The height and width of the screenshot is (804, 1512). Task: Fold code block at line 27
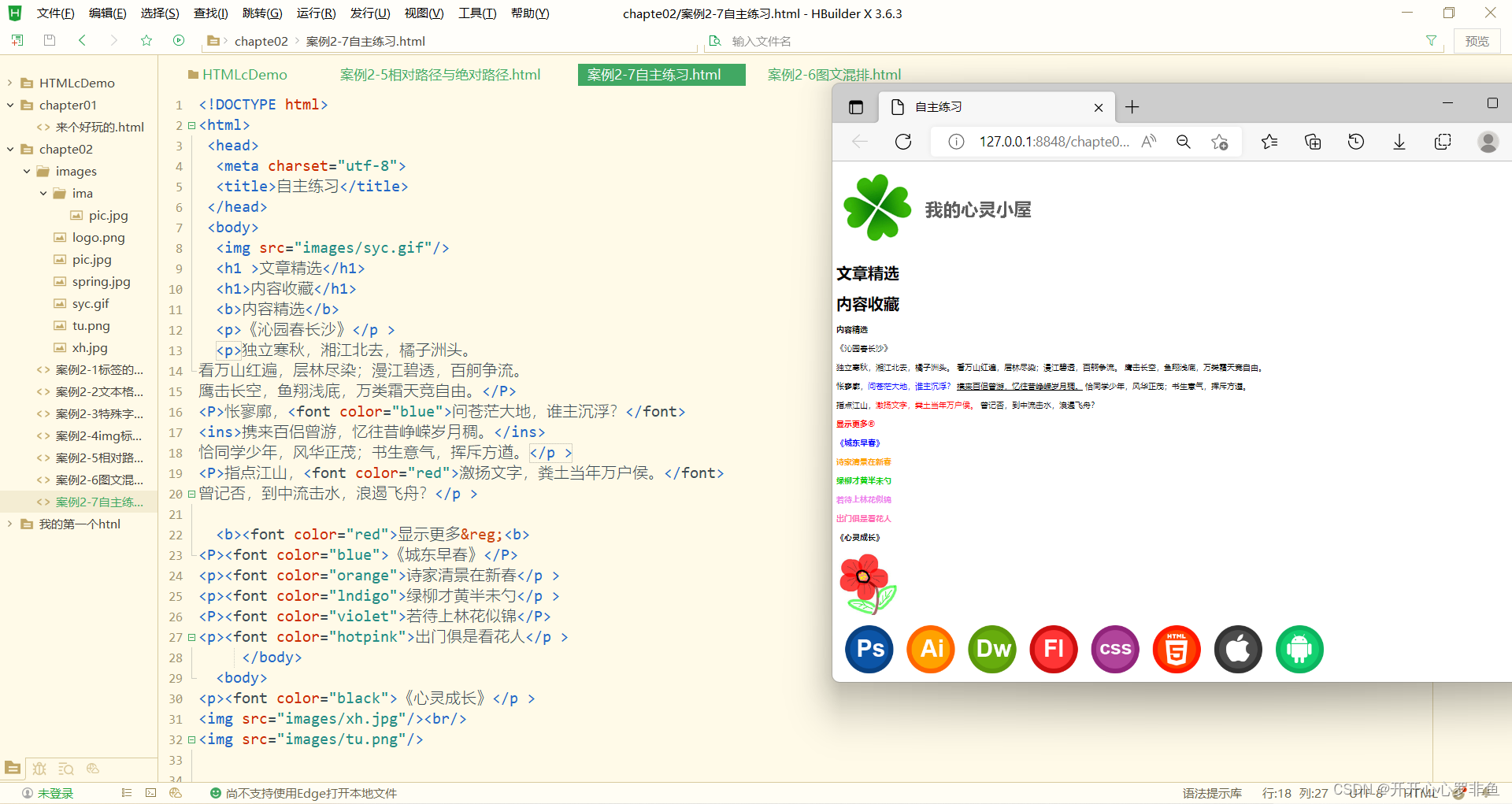(x=191, y=637)
